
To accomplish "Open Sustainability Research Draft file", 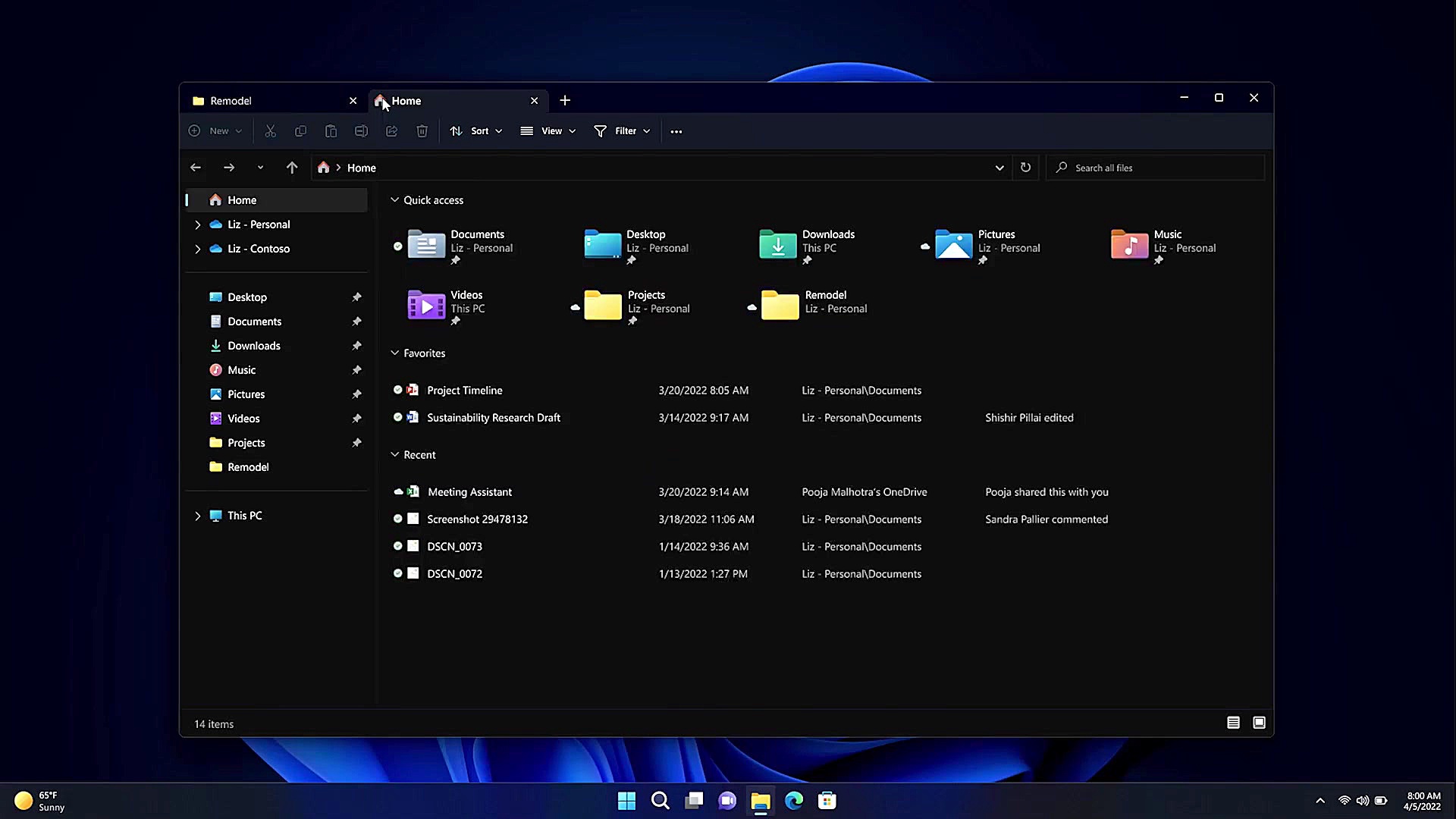I will [x=493, y=418].
